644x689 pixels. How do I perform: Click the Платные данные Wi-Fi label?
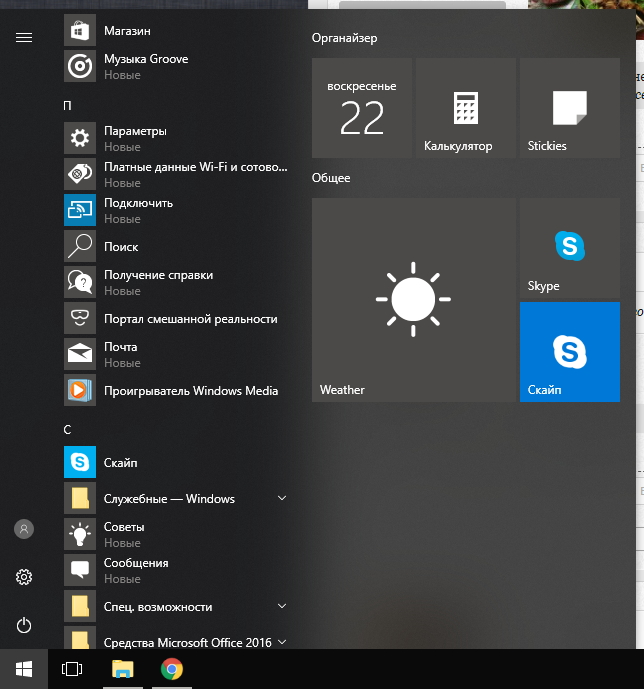click(x=195, y=167)
